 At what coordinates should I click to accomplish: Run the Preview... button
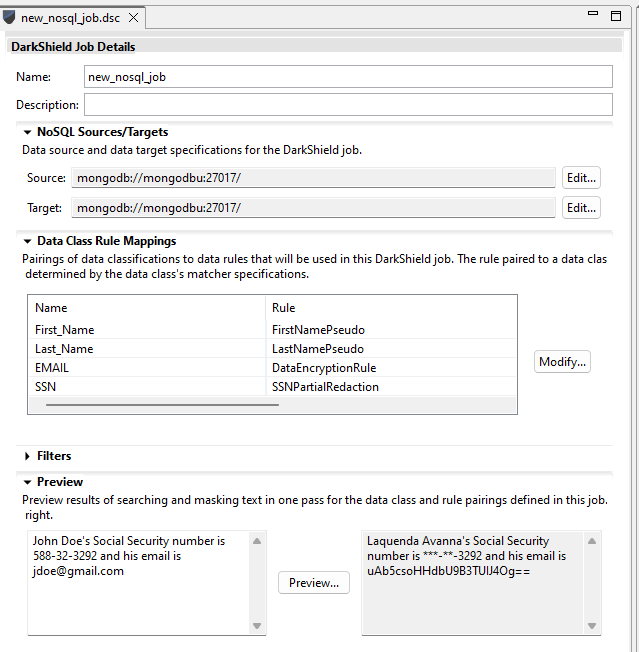tap(314, 583)
